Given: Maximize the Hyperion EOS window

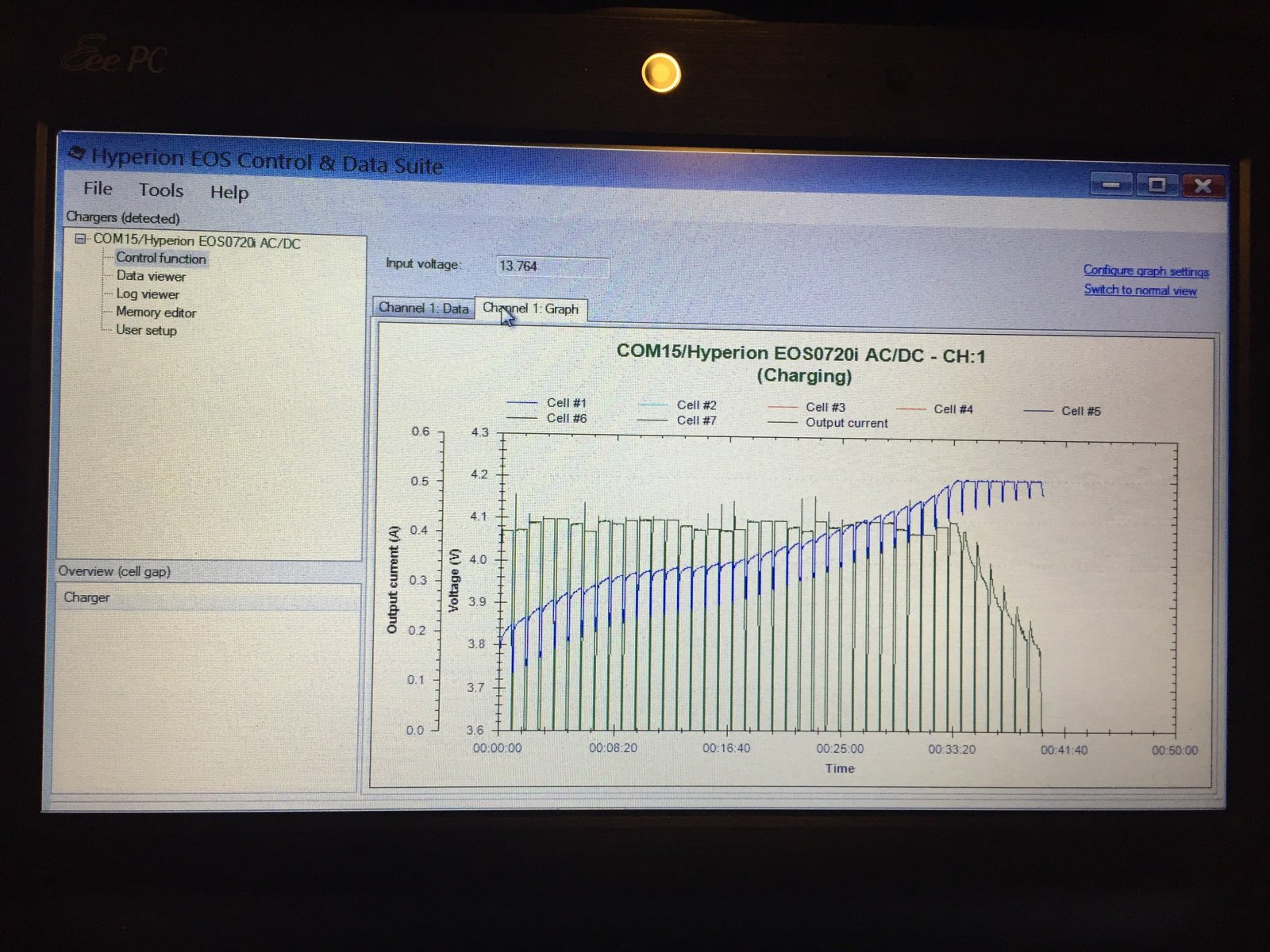Looking at the screenshot, I should pyautogui.click(x=1156, y=185).
